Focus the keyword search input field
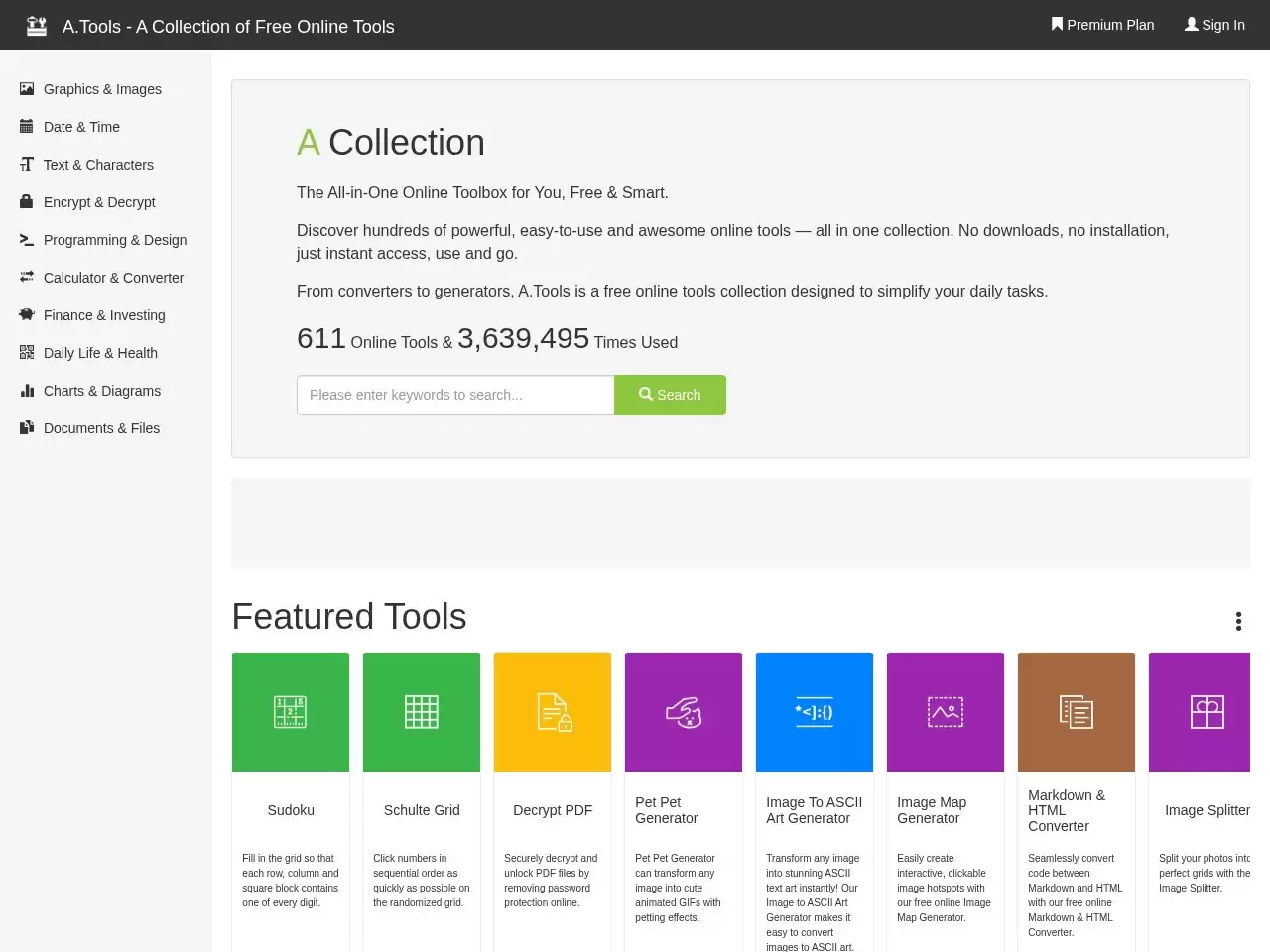This screenshot has width=1270, height=952. coord(455,395)
